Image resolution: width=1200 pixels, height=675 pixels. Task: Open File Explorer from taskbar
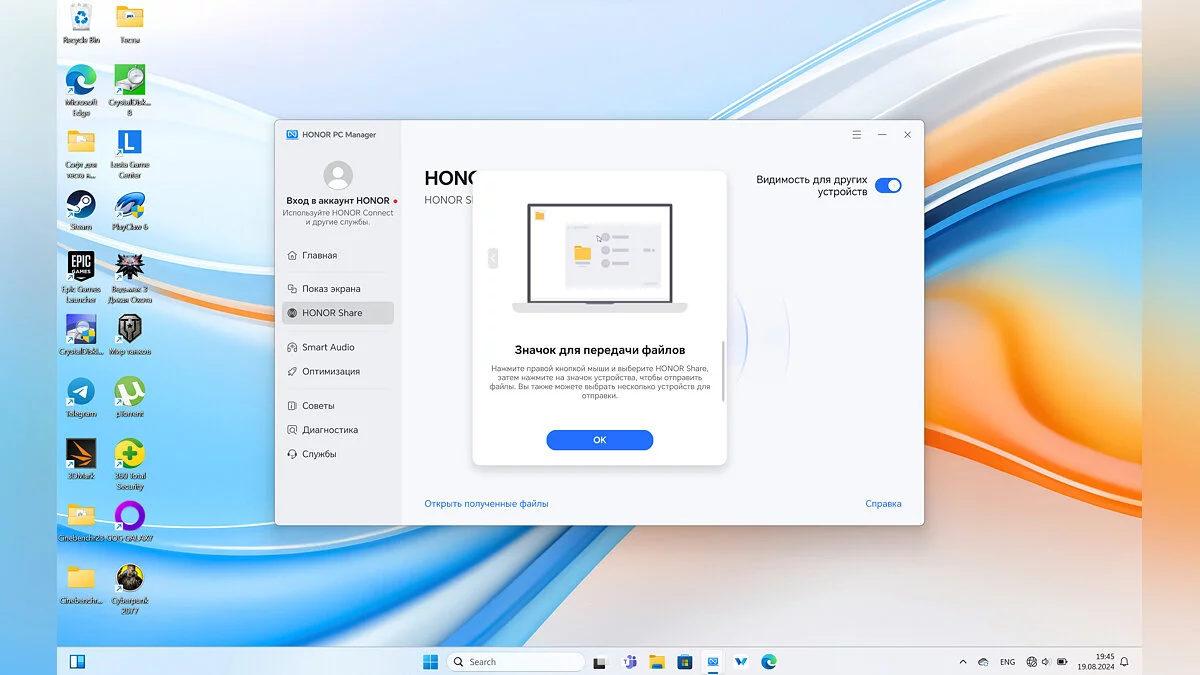click(657, 661)
